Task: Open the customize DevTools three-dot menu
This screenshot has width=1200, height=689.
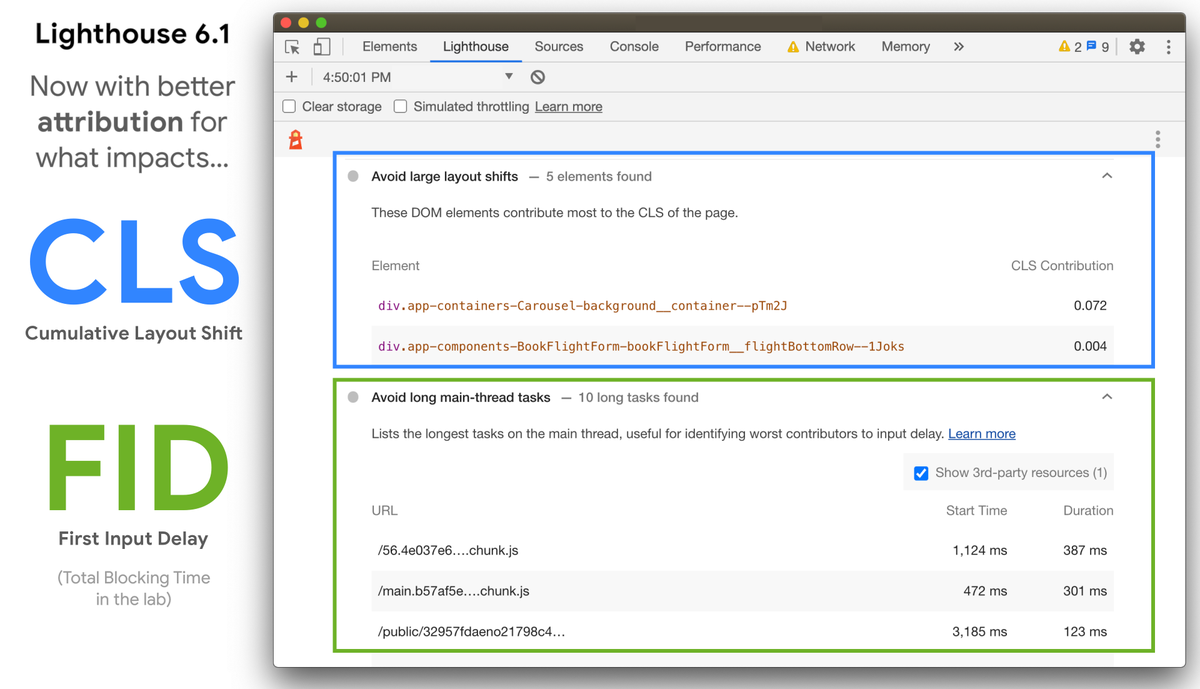Action: (x=1168, y=46)
